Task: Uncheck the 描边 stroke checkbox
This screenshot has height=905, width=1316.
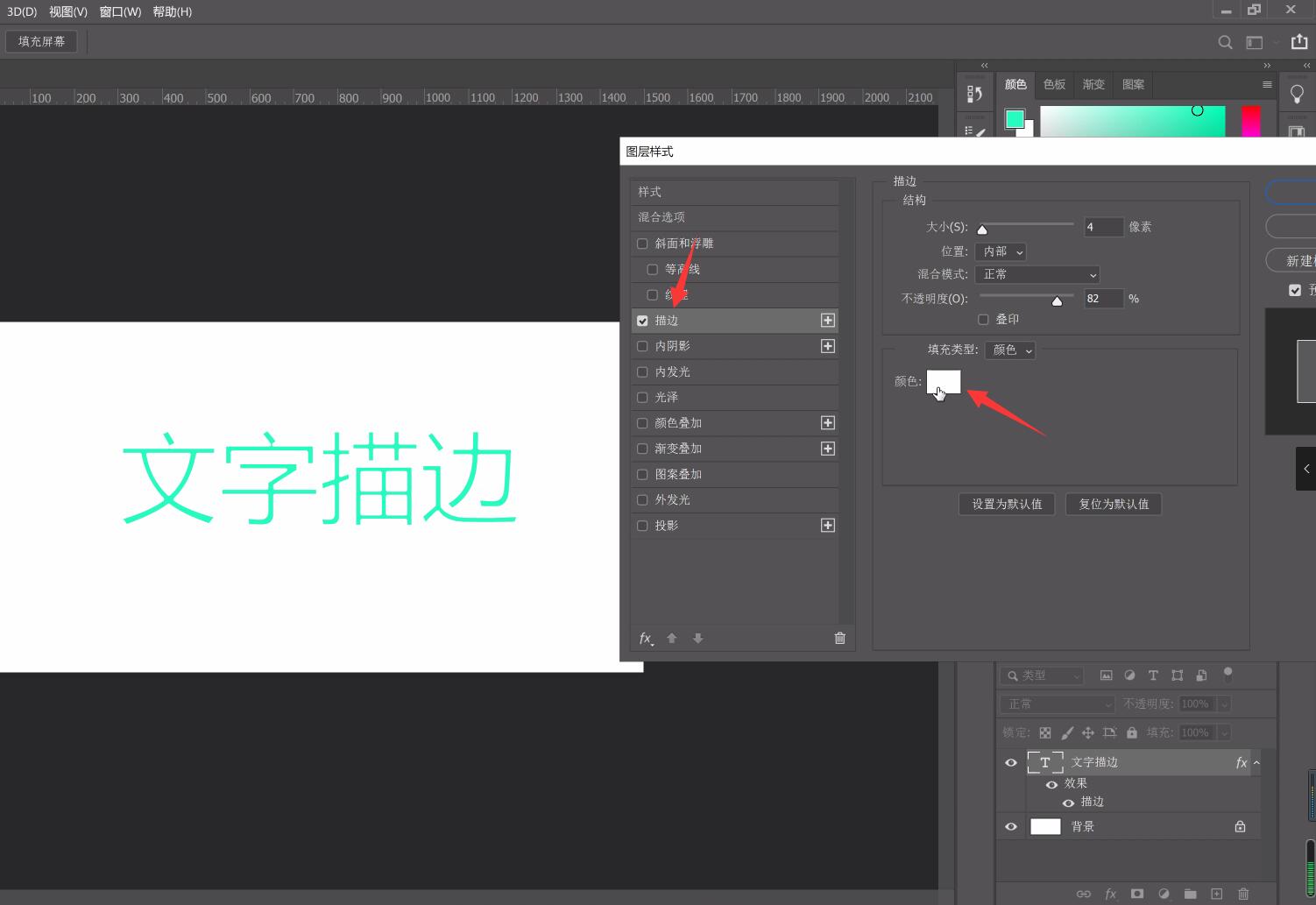Action: click(642, 321)
